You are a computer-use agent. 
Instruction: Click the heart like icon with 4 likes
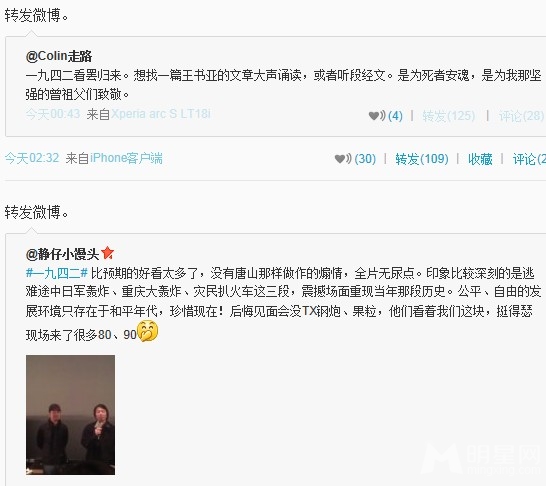[x=376, y=116]
